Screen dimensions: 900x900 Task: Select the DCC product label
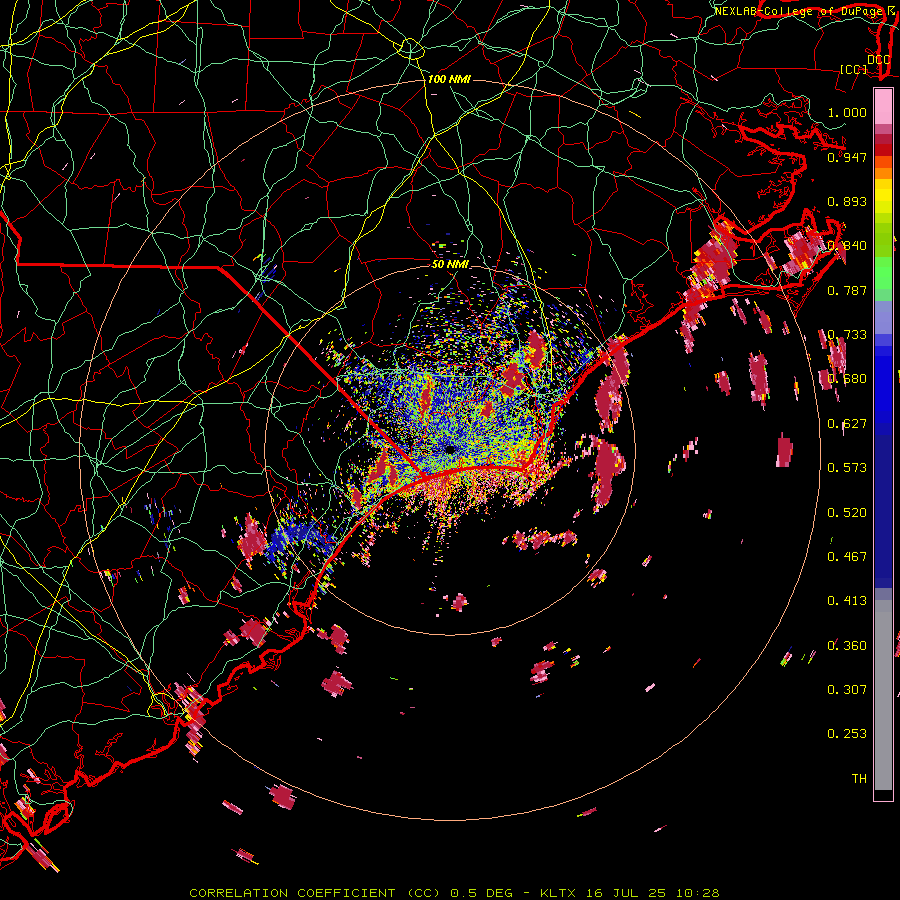878,59
